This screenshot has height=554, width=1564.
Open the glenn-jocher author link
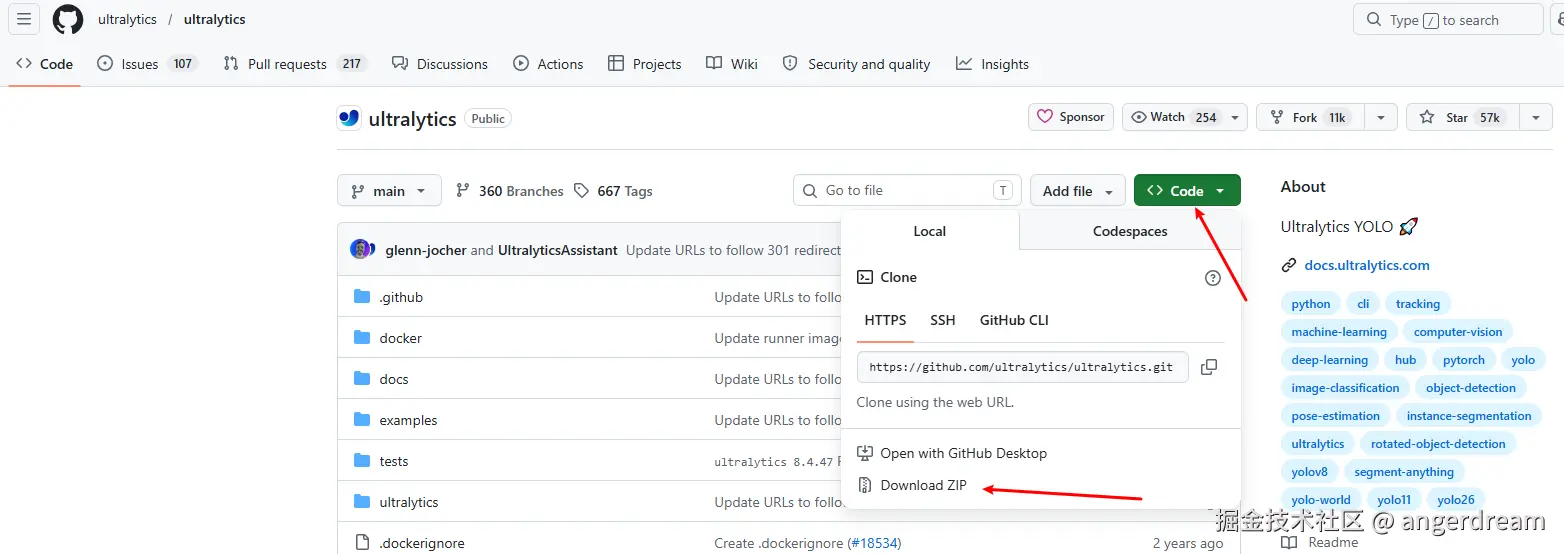[x=426, y=250]
